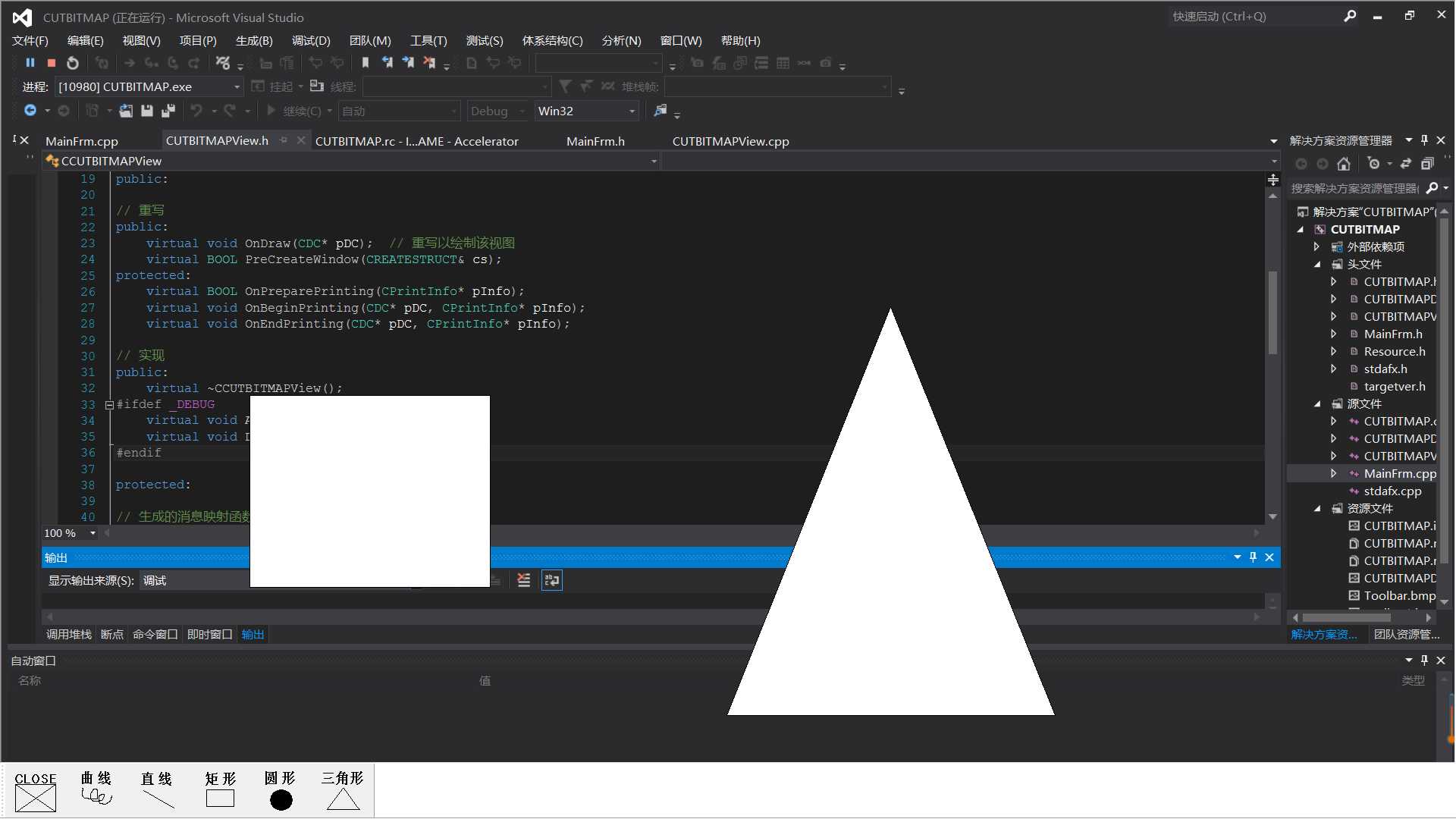1456x819 pixels.
Task: Pause debugging with the Break All icon
Action: (x=30, y=63)
